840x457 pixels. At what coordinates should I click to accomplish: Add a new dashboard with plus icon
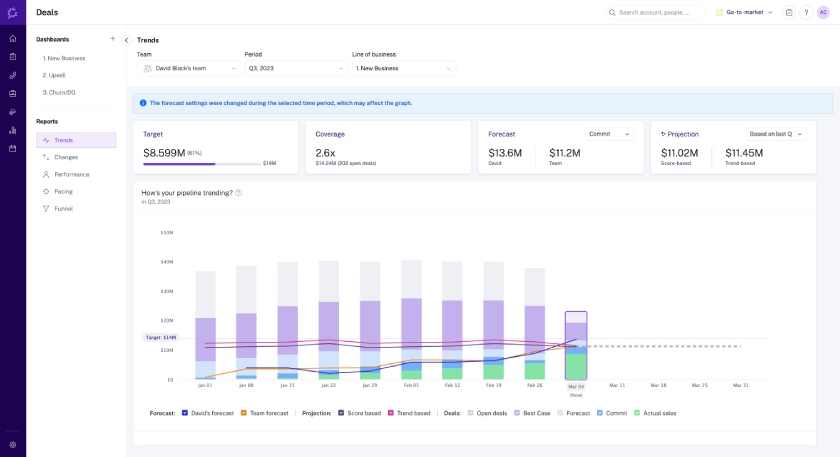pyautogui.click(x=112, y=39)
